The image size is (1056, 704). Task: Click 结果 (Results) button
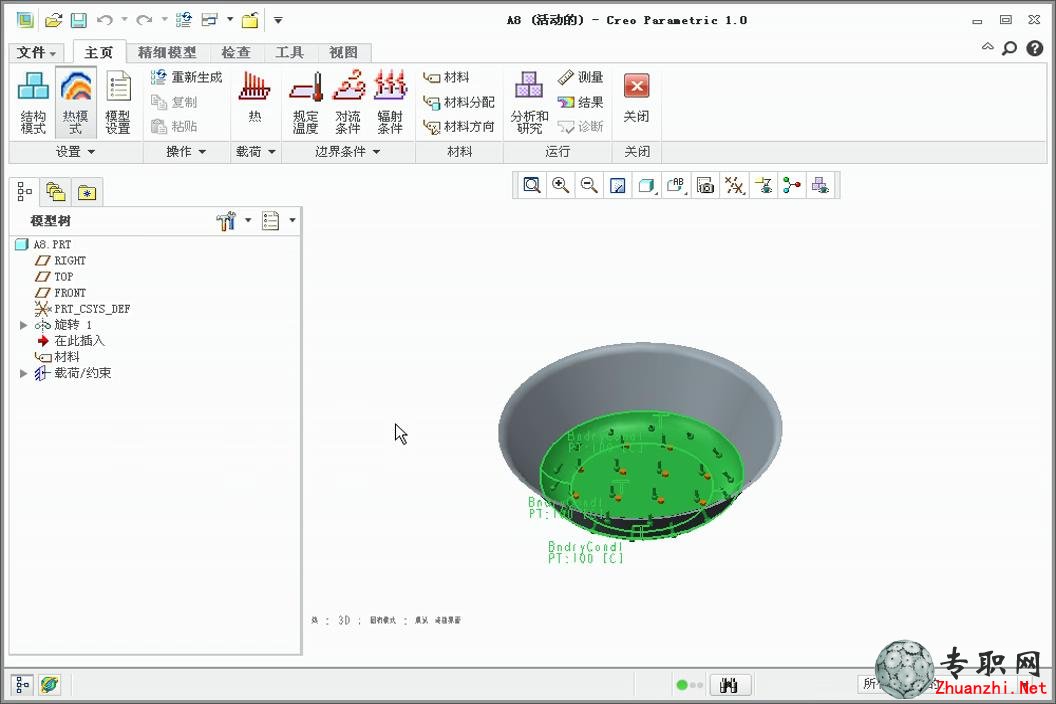coord(581,102)
